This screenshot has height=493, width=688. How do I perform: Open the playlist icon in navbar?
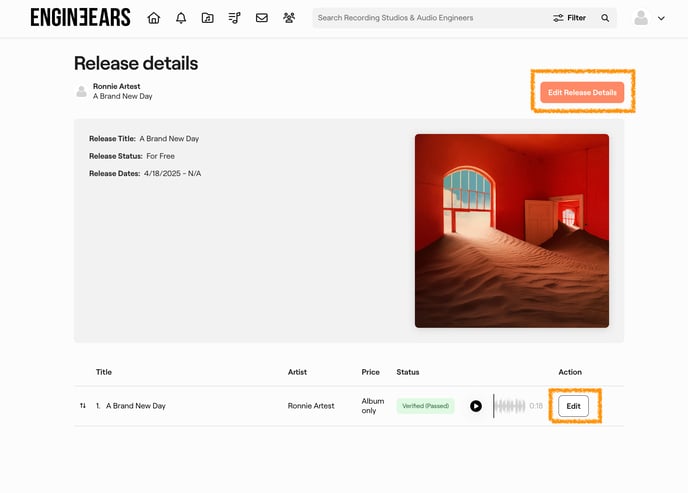tap(234, 18)
